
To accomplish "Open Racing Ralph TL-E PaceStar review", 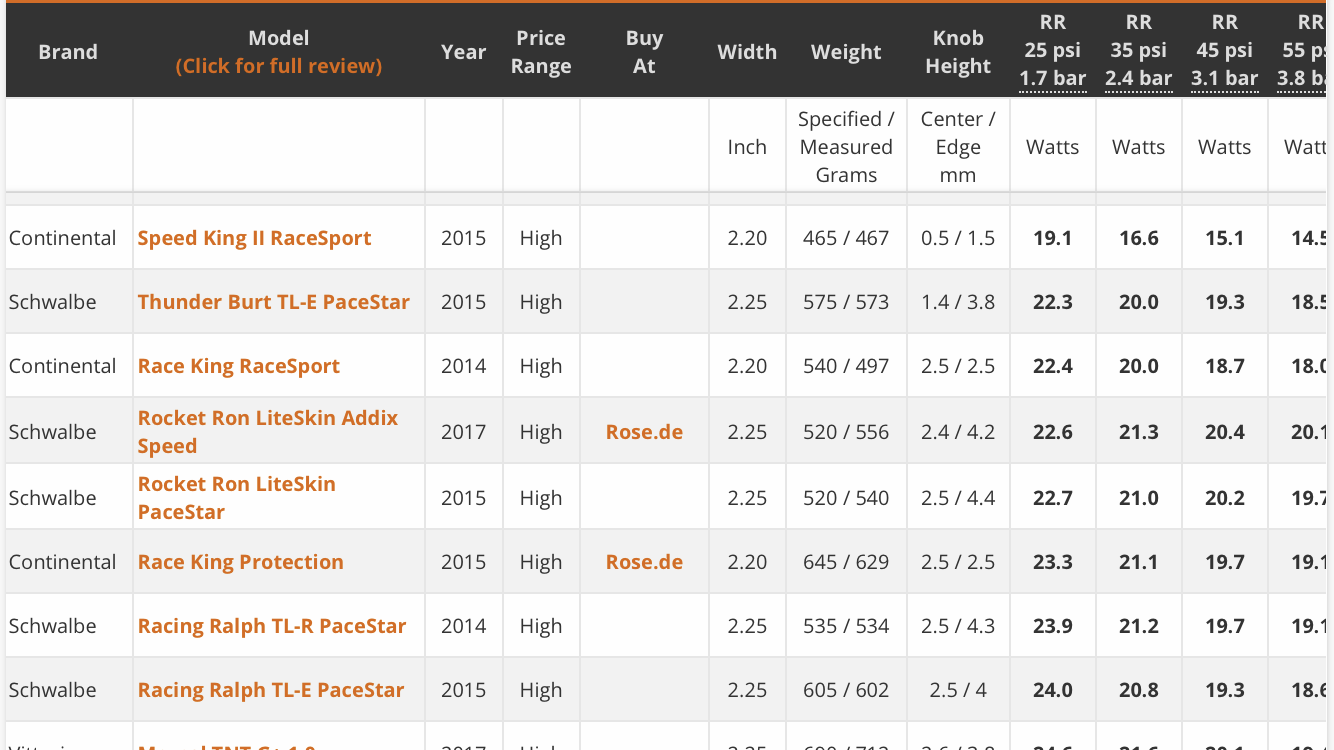I will pos(270,690).
